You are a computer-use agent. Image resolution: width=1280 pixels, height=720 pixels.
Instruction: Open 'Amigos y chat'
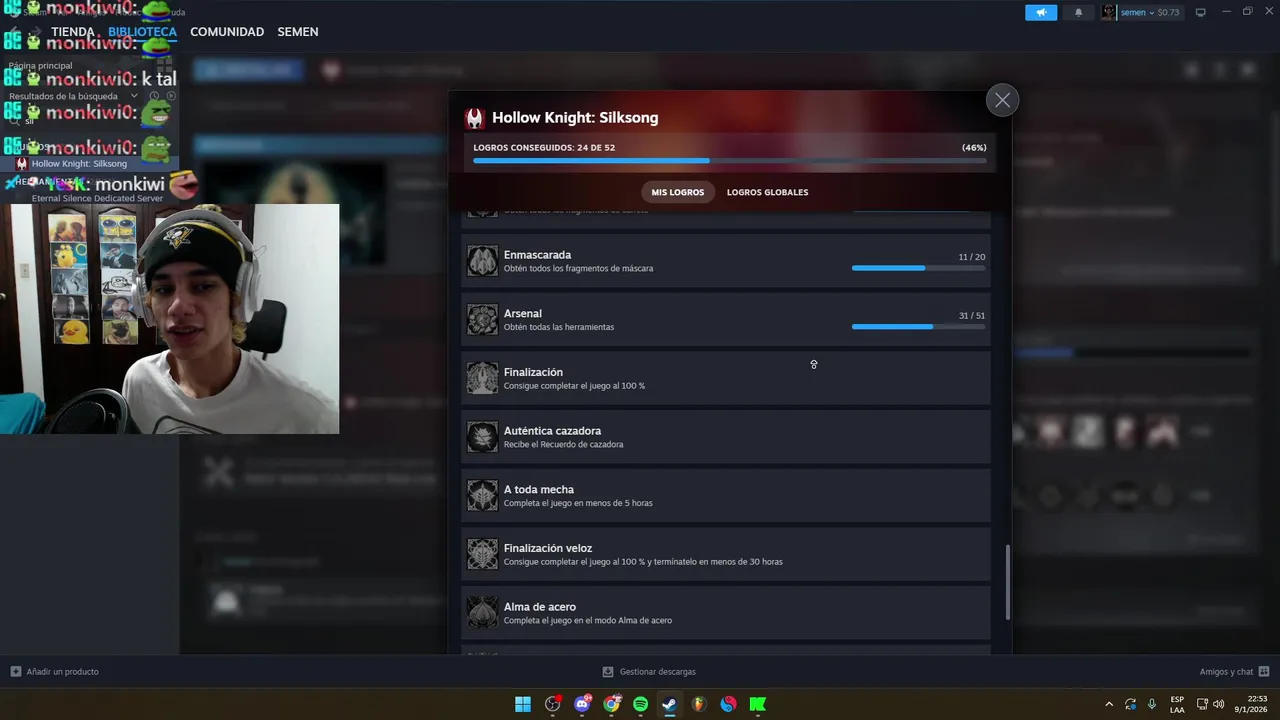click(x=1226, y=672)
